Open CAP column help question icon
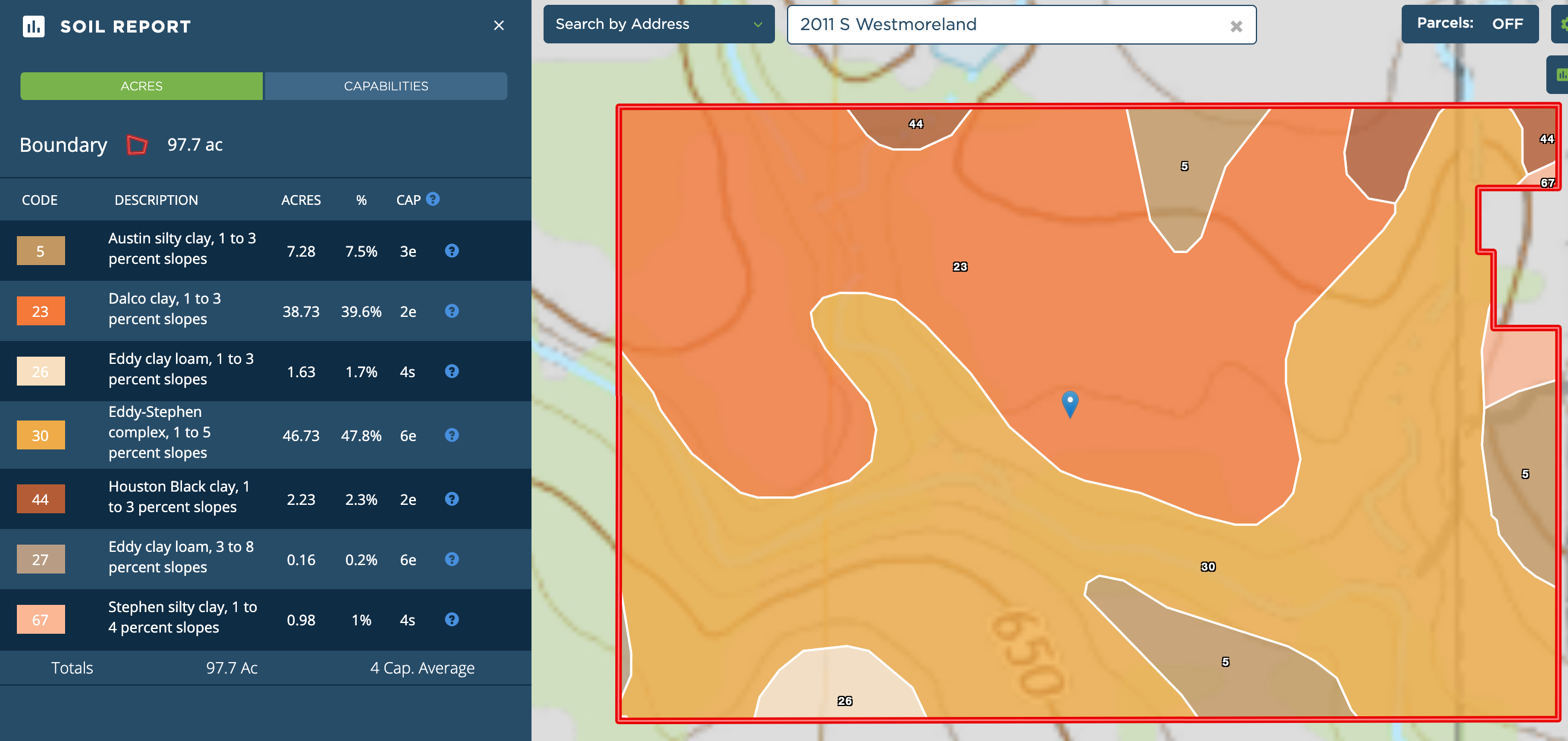The width and height of the screenshot is (1568, 741). (x=433, y=199)
